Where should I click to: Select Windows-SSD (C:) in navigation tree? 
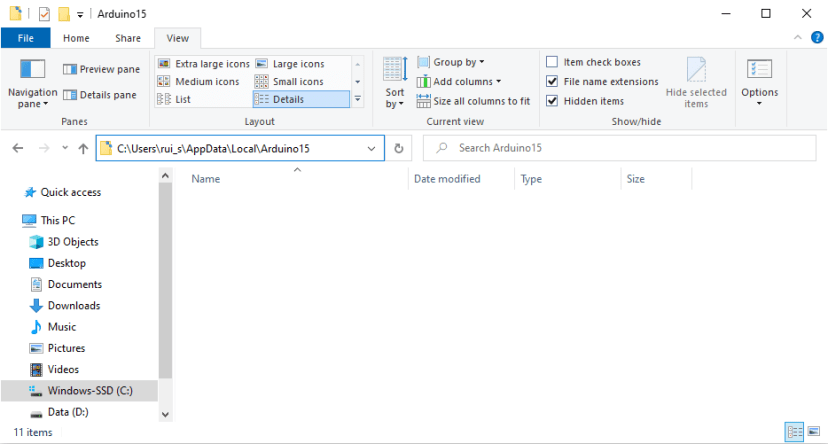click(89, 390)
